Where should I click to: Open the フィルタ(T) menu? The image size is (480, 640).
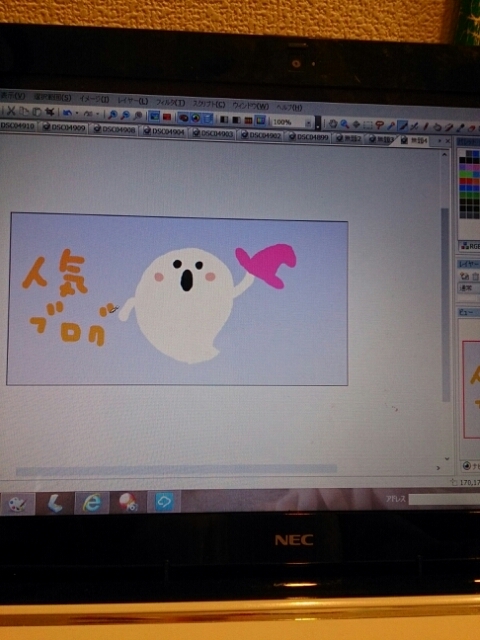point(171,102)
